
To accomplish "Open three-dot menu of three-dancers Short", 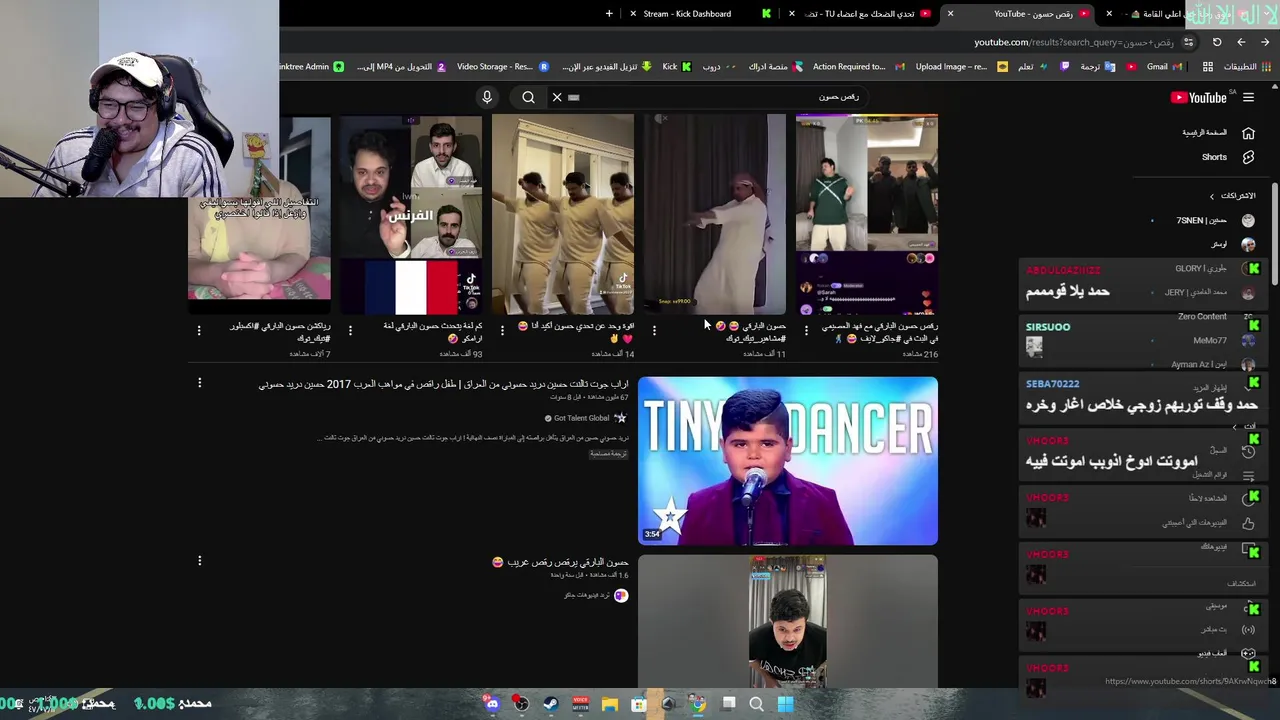I will (x=502, y=330).
